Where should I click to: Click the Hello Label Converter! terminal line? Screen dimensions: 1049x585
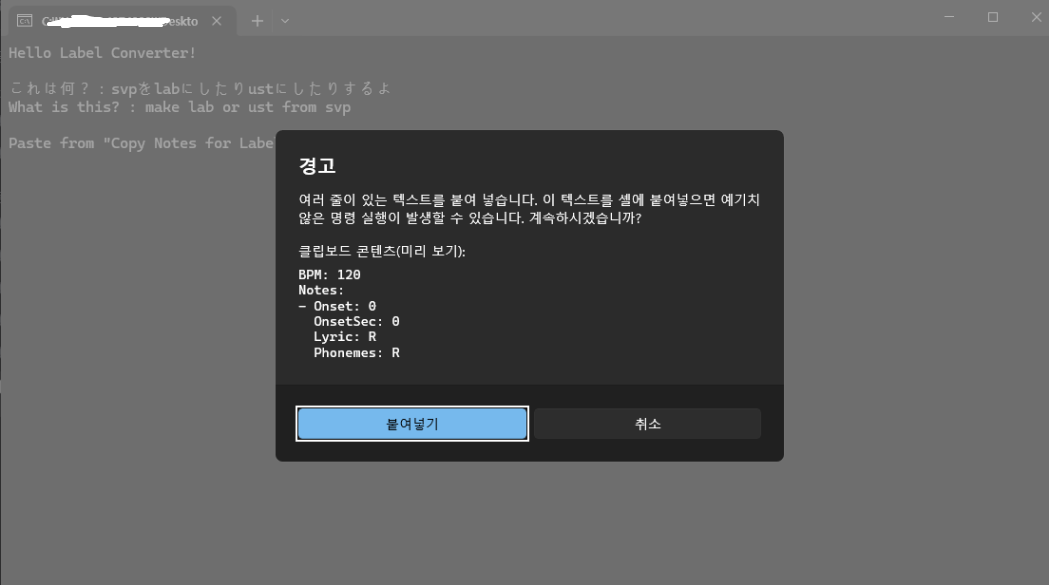click(102, 53)
